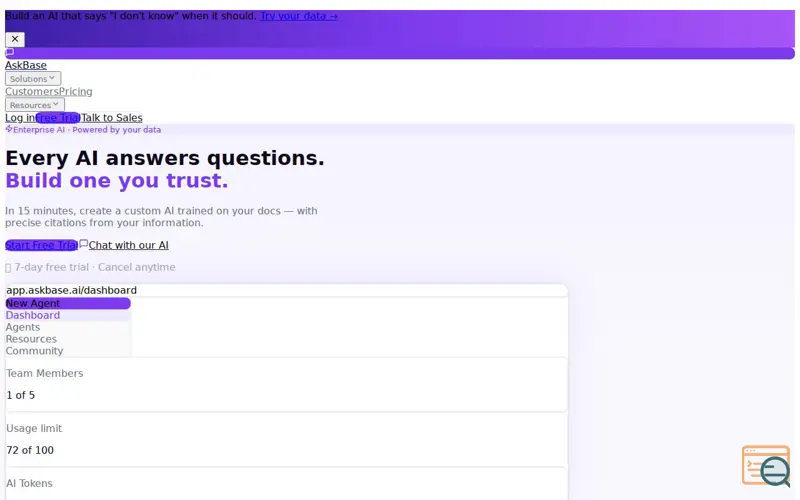
Task: Click the Team Members label
Action: 44,373
